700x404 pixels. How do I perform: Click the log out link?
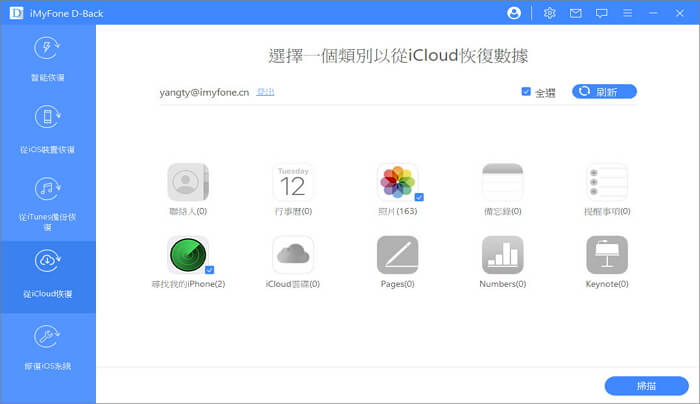(x=265, y=92)
